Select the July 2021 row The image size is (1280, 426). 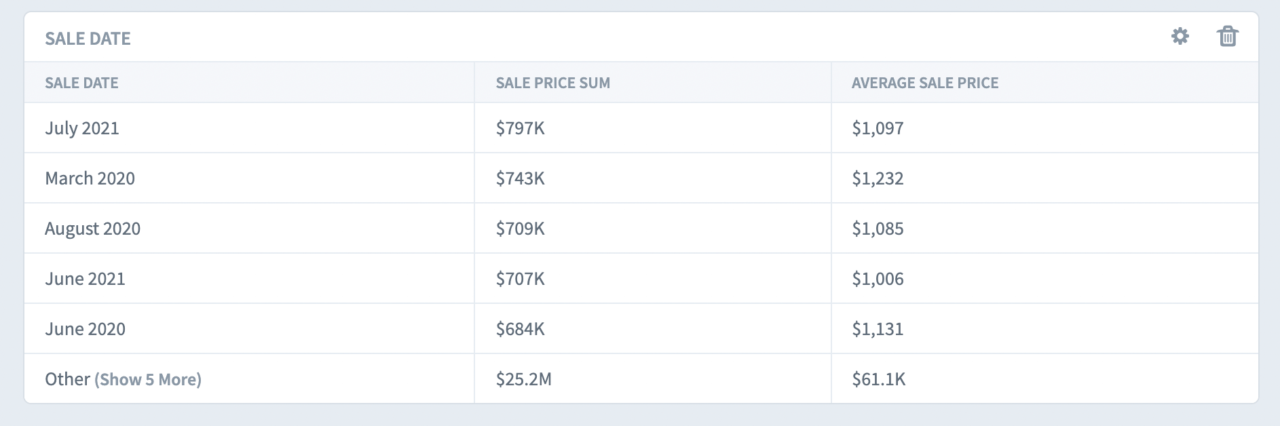click(x=82, y=128)
